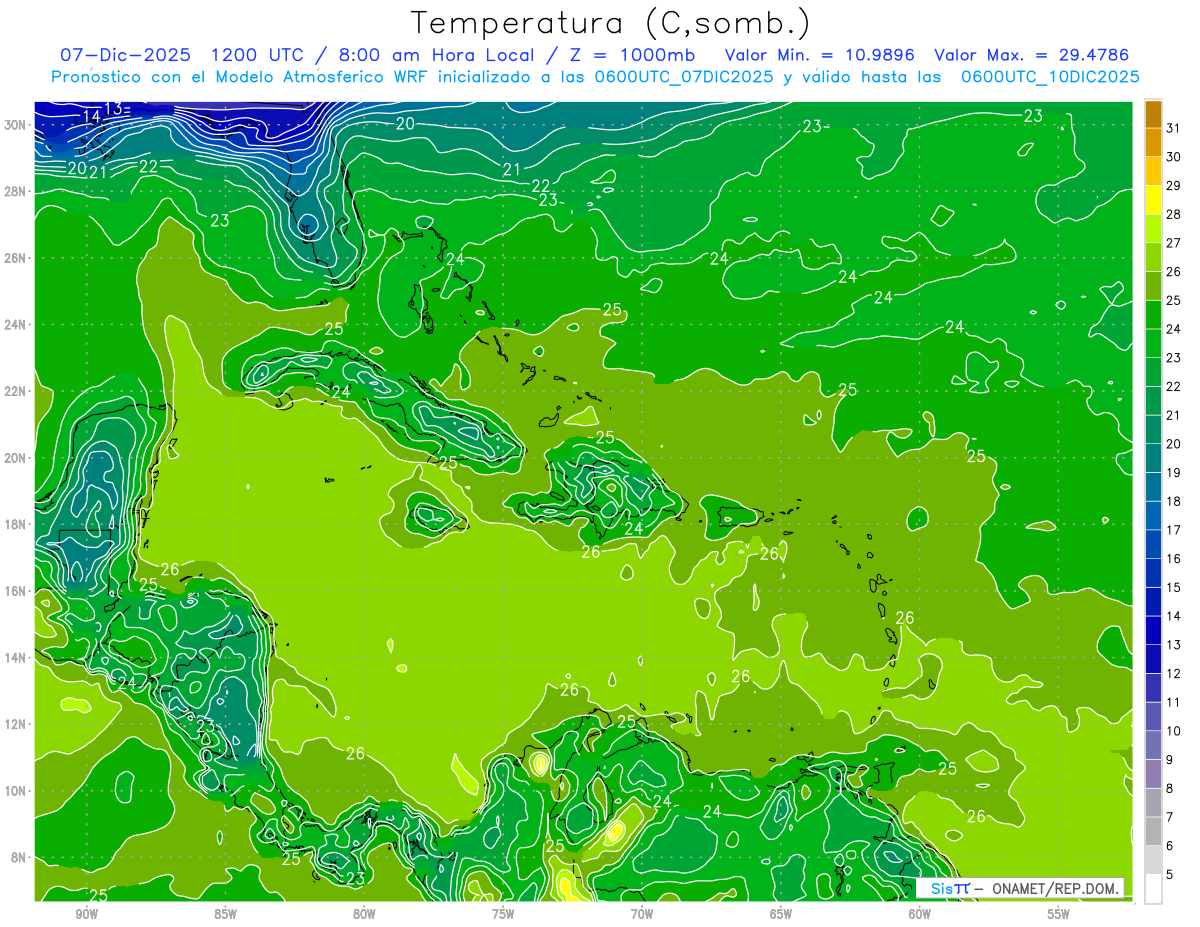
Task: Click the 'Temperatura (C,somb.)' chart title
Action: click(x=611, y=23)
